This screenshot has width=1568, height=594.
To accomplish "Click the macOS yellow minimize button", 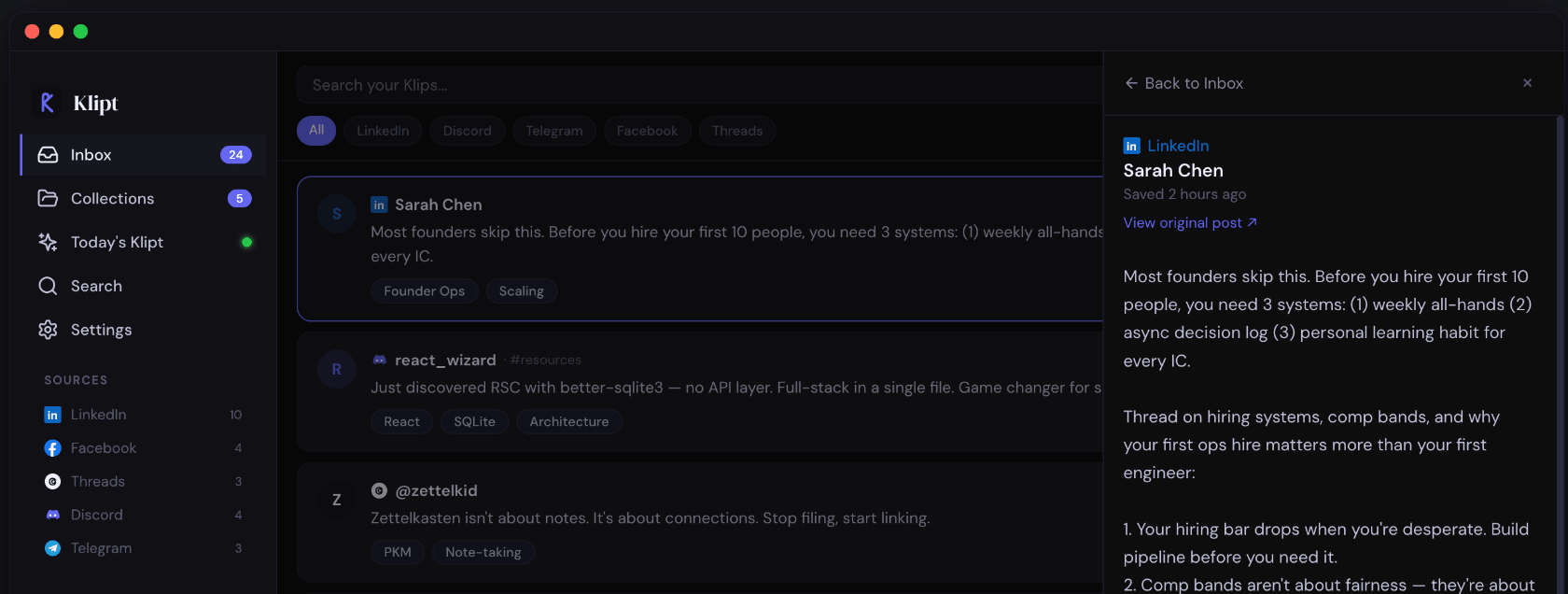I will [x=56, y=32].
